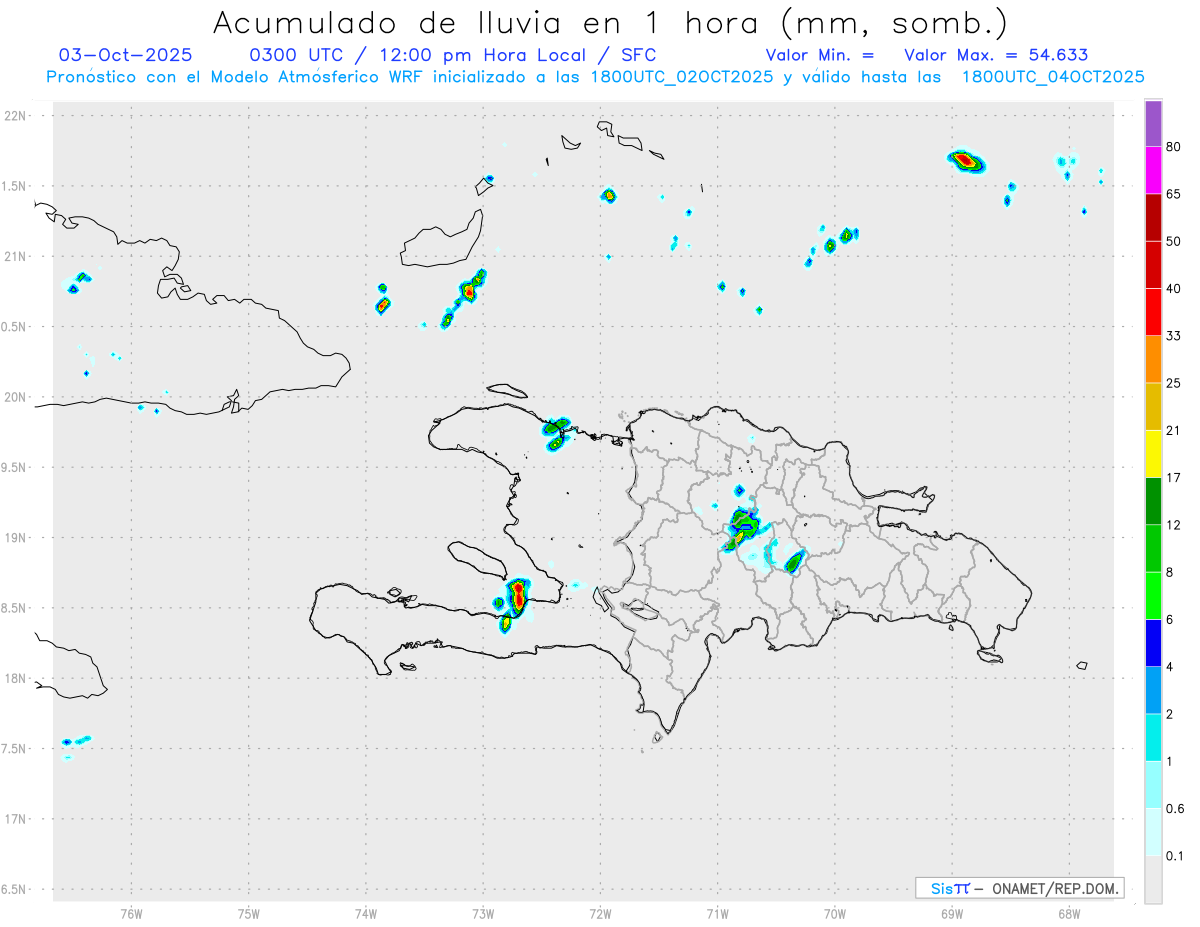Click the legend value '50'
The image size is (1200, 927).
(x=1174, y=241)
